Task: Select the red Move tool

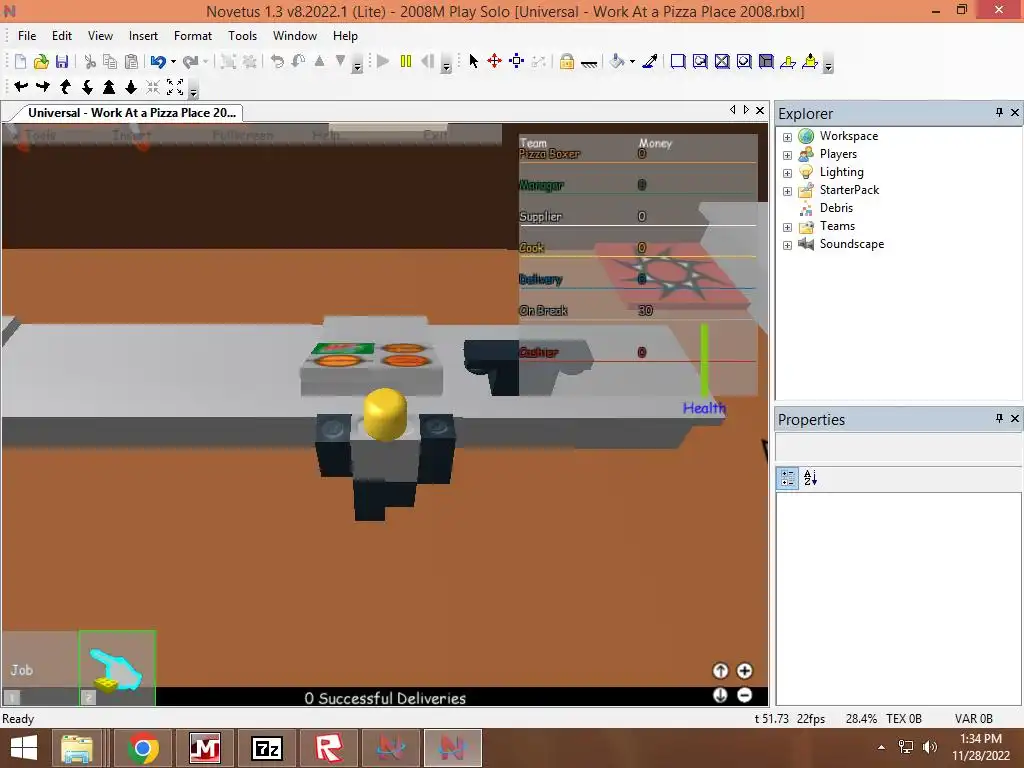Action: click(x=494, y=61)
